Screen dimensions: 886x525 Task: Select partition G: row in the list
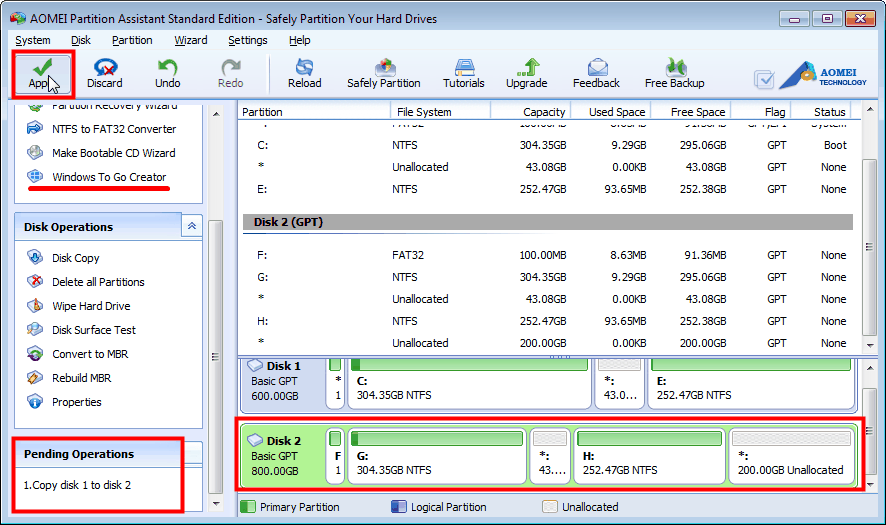[x=548, y=277]
